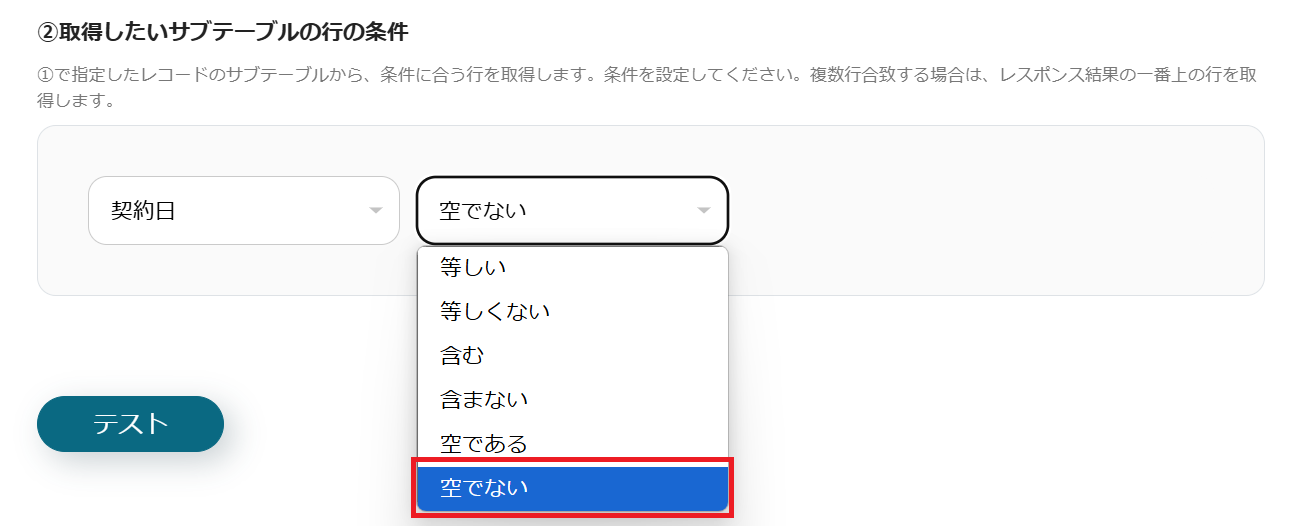Click the arrow icon on 契約日 dropdown
The image size is (1290, 526).
pos(376,211)
